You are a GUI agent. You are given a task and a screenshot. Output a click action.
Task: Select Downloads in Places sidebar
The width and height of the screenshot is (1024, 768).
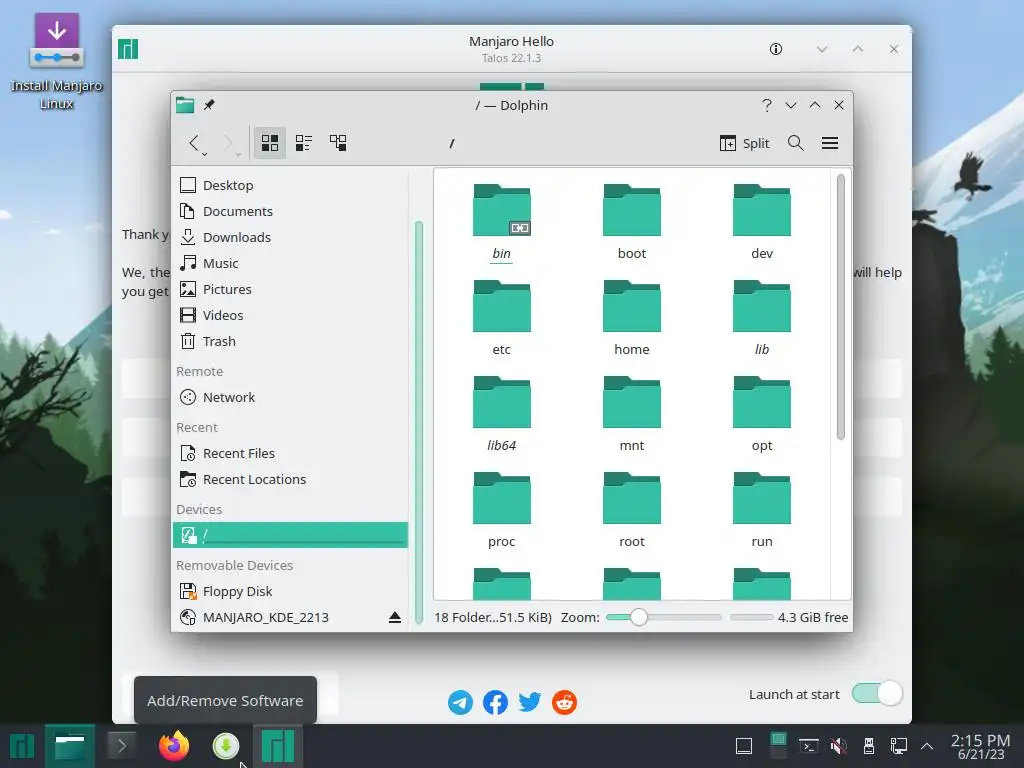[290, 238]
